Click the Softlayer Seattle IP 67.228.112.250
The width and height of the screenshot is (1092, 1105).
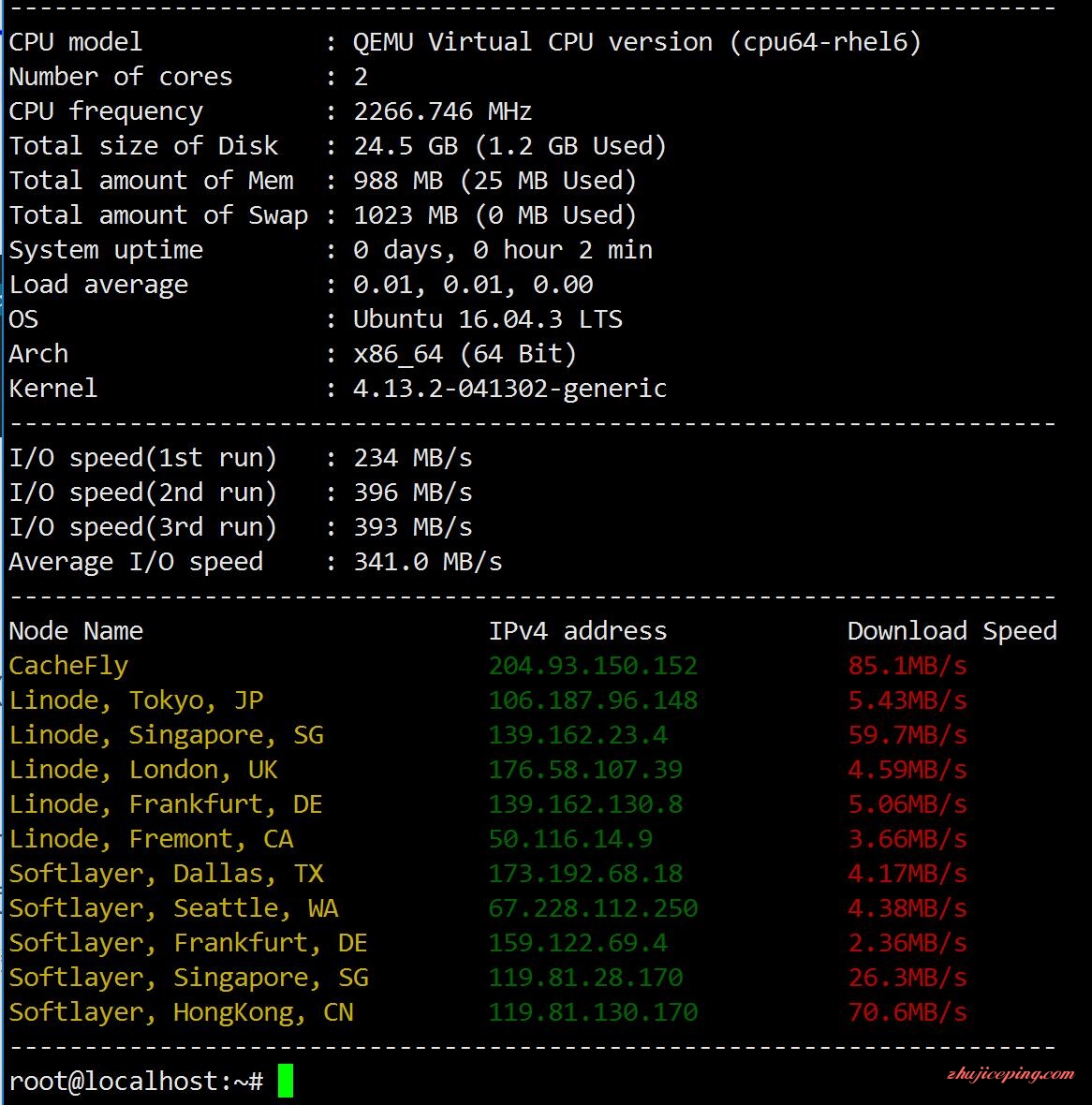tap(593, 907)
